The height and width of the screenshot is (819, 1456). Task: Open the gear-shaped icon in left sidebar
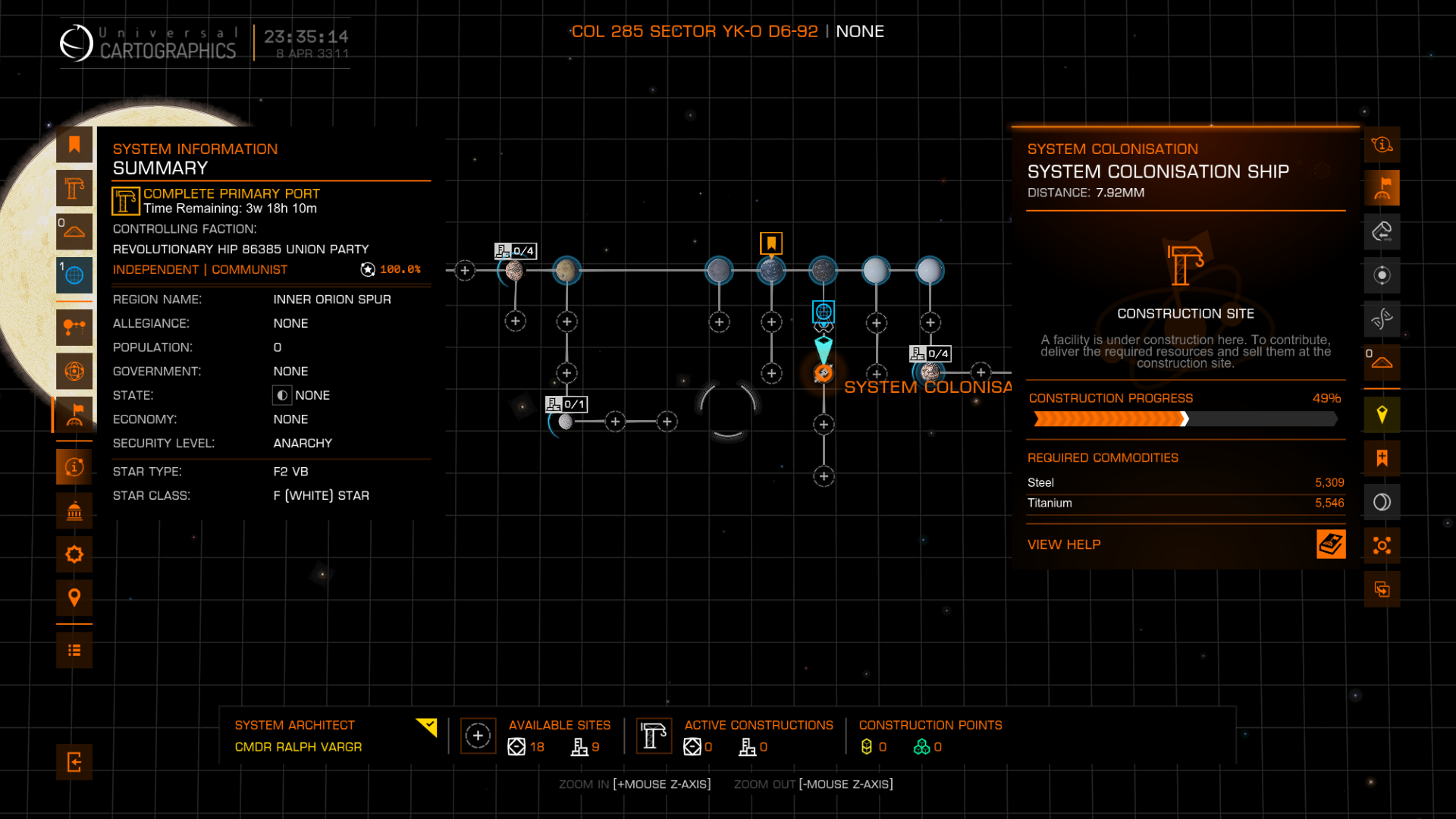coord(74,554)
